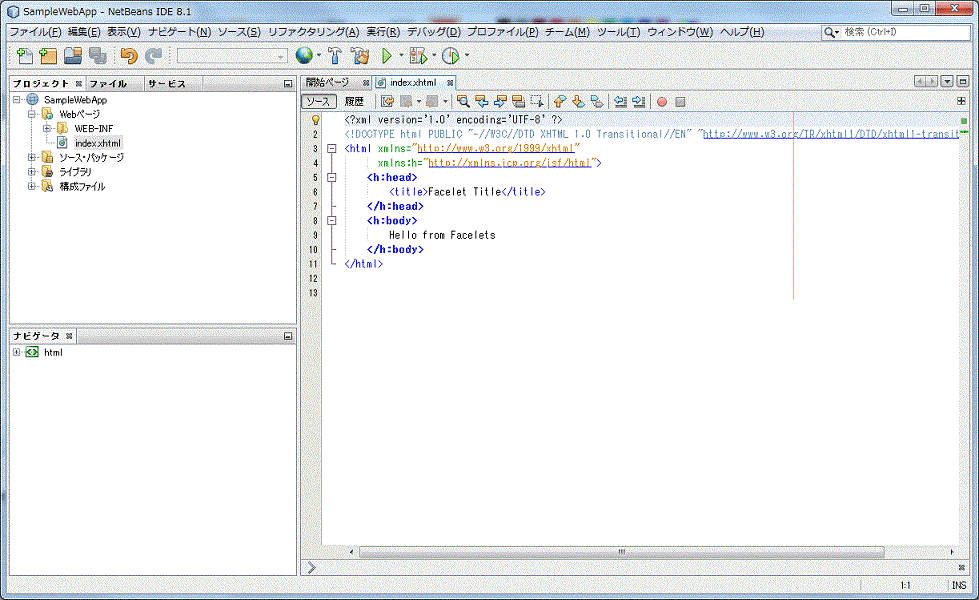Open the ファイル(F) menu
Viewport: 979px width, 600px height.
pyautogui.click(x=36, y=32)
